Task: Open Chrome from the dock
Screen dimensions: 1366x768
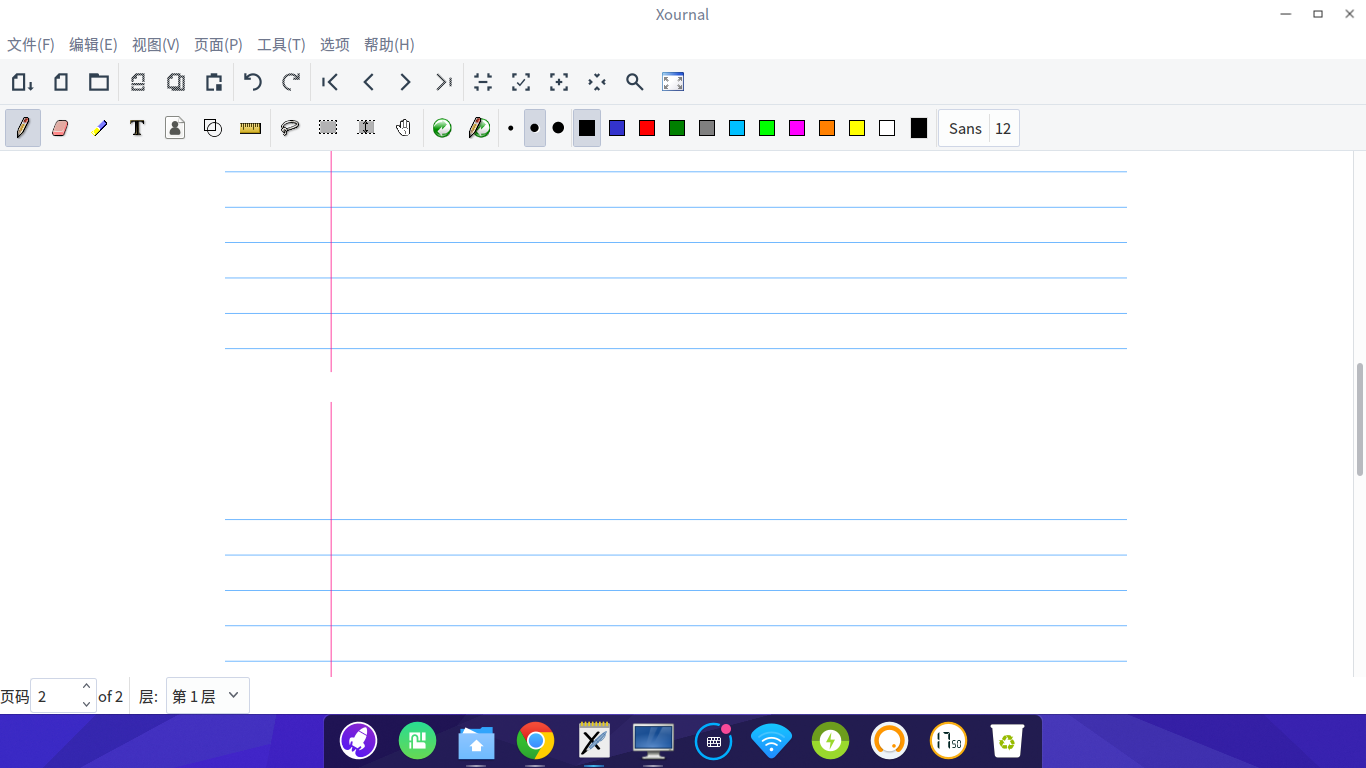Action: [535, 741]
